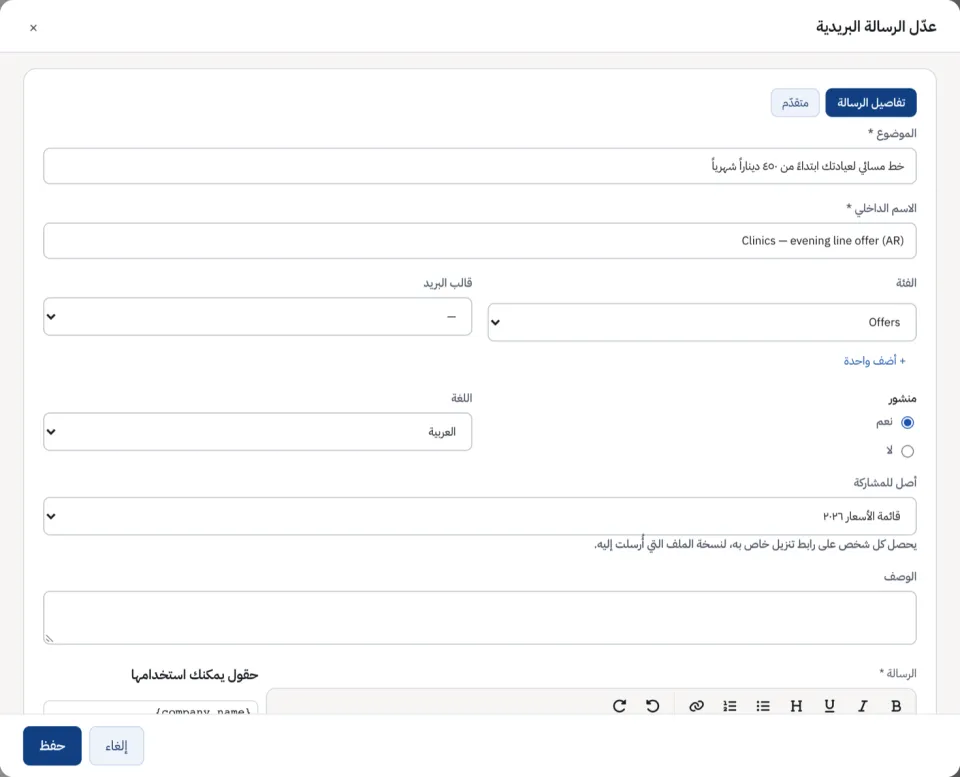The image size is (960, 777).
Task: Apply italic formatting in message editor
Action: pyautogui.click(x=863, y=706)
